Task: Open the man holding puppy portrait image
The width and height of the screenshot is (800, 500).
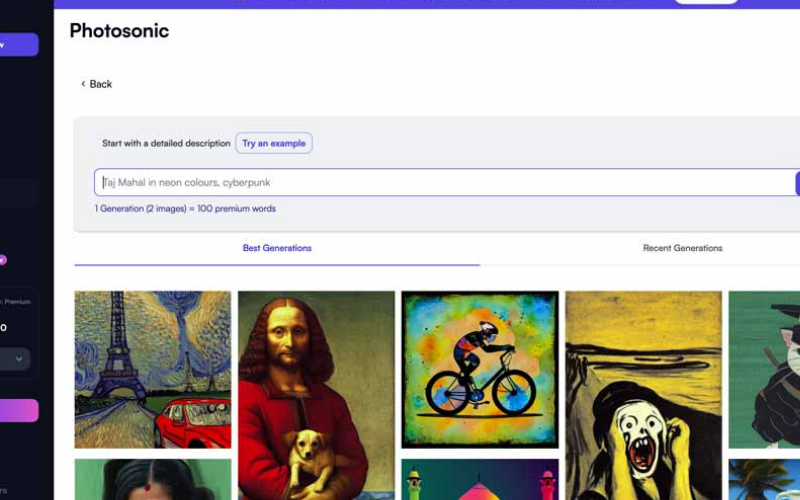Action: [316, 395]
